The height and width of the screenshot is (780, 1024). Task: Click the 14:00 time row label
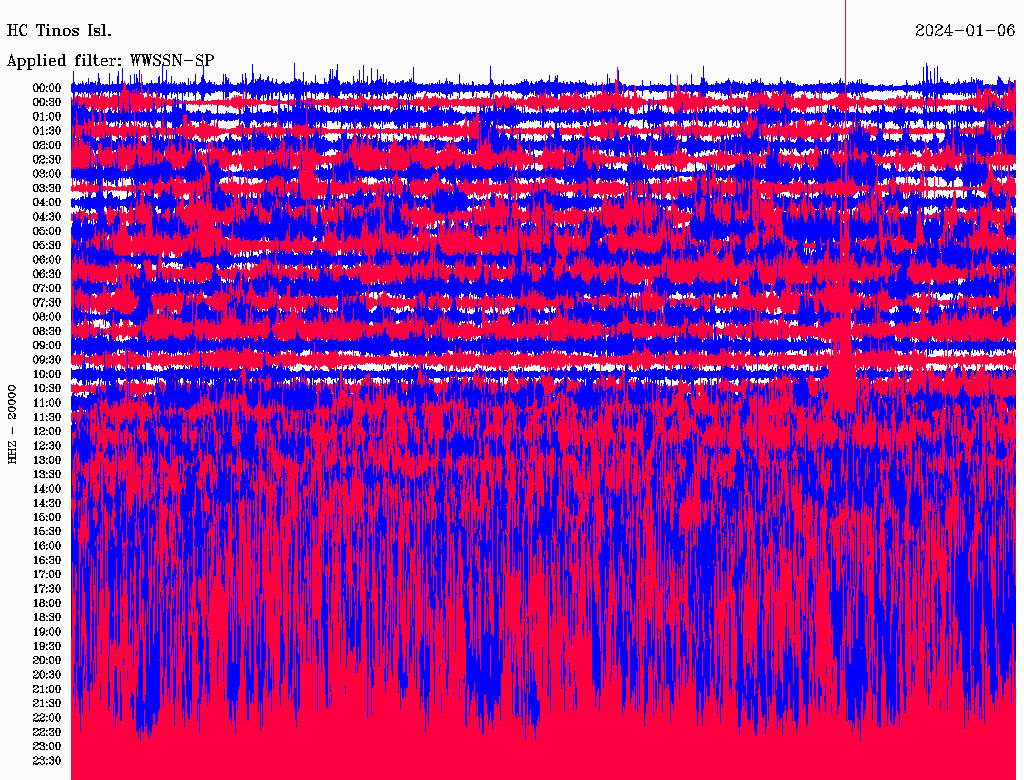coord(47,489)
